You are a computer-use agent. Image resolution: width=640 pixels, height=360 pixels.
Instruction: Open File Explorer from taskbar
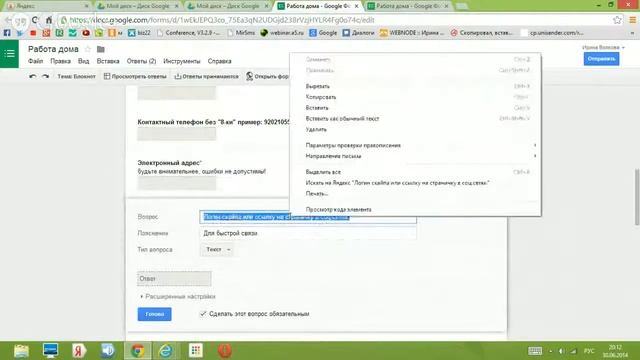click(x=21, y=351)
